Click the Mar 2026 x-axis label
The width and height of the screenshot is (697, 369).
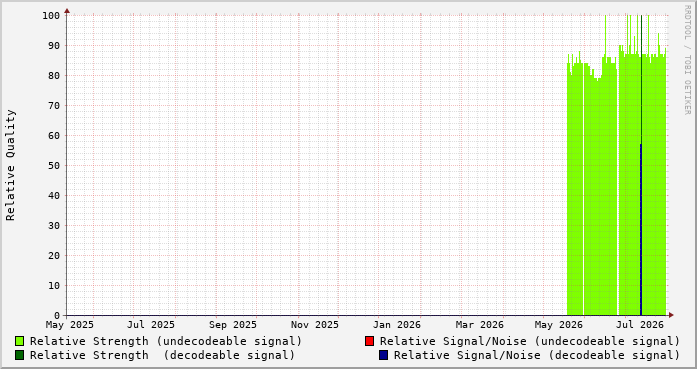480,325
